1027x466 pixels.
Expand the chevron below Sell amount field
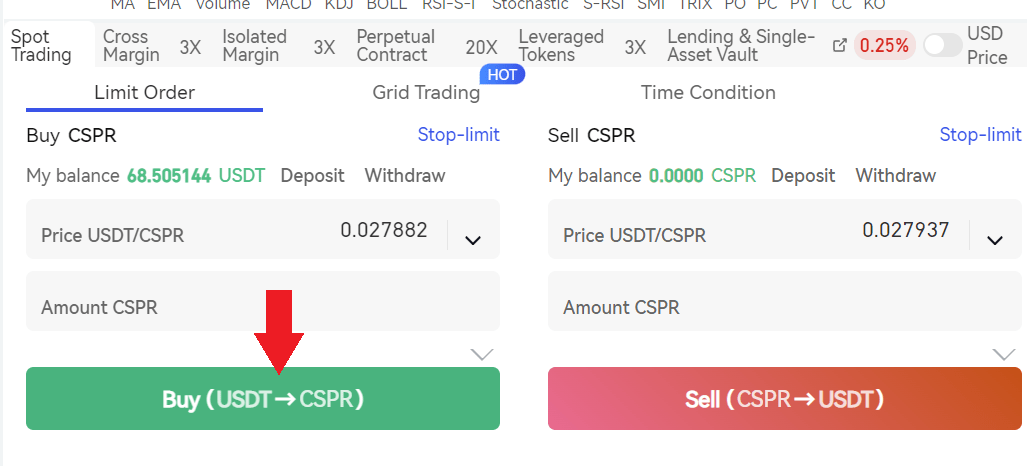1004,354
